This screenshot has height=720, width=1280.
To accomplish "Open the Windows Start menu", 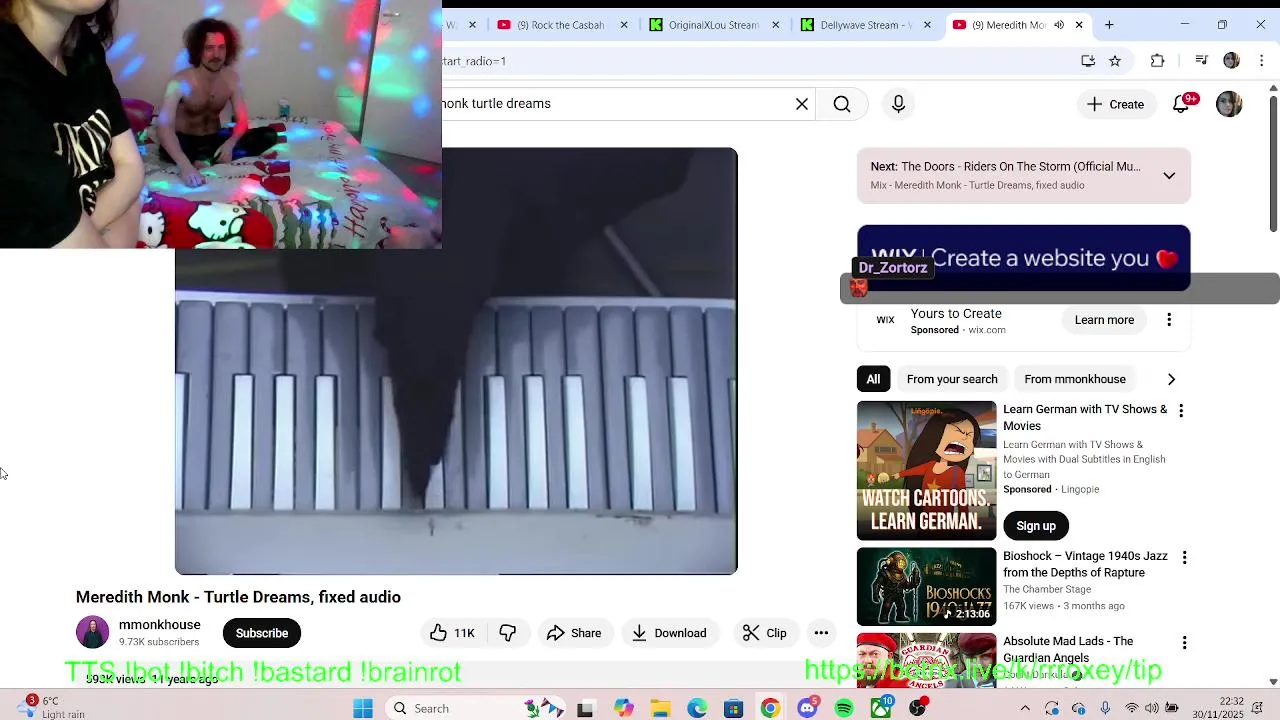I will [x=363, y=708].
